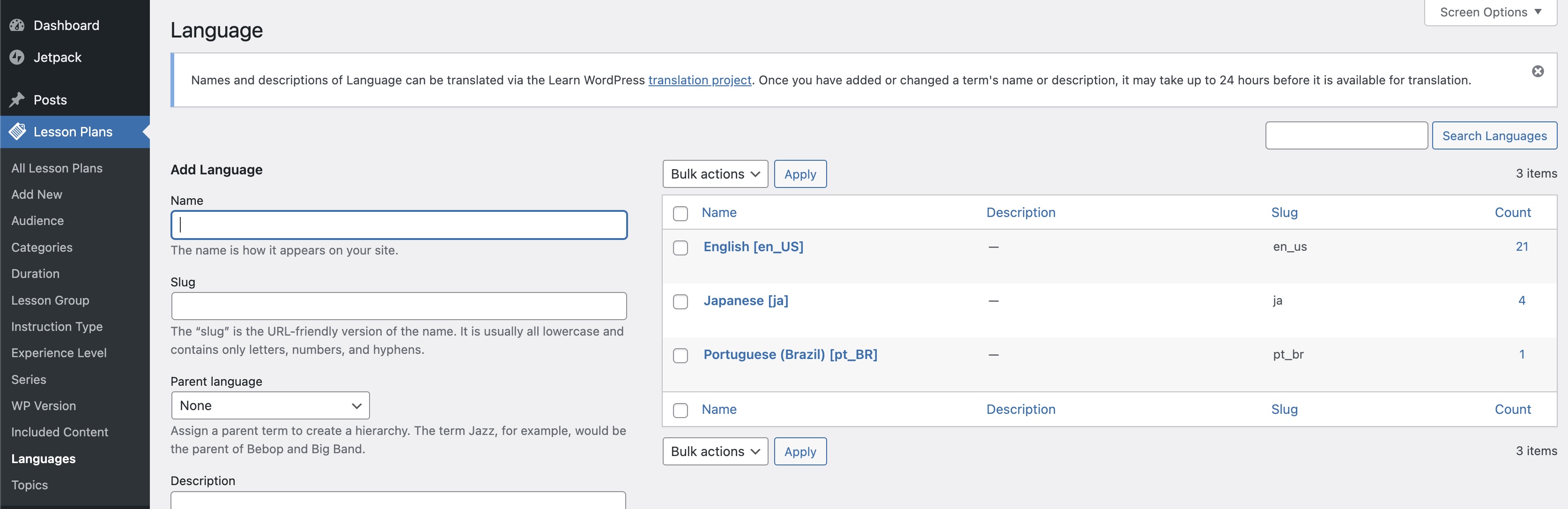Focus the Slug input field
This screenshot has width=1568, height=509.
tap(399, 306)
